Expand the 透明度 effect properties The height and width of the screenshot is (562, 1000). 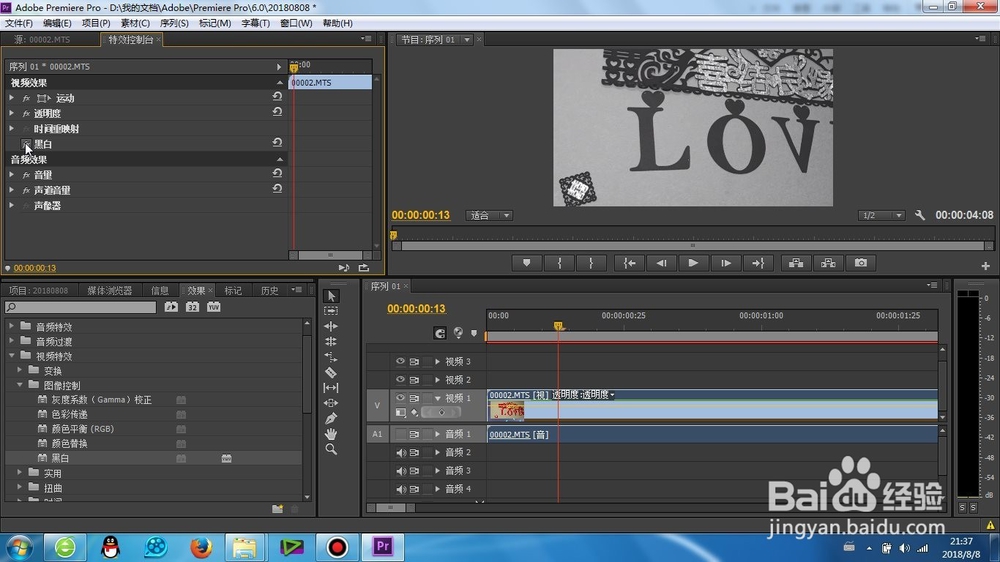[x=11, y=113]
